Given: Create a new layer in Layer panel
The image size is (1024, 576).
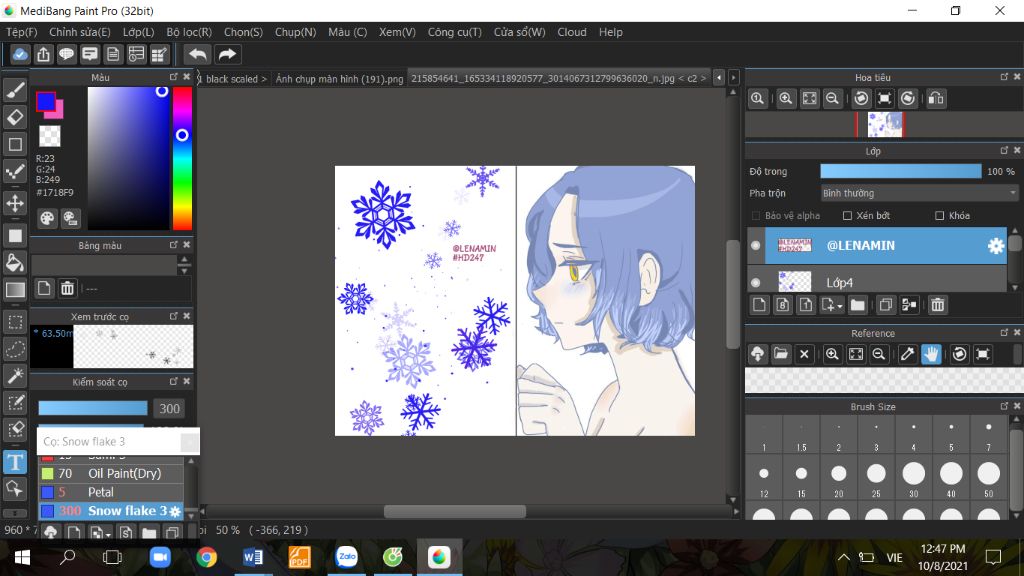Looking at the screenshot, I should point(760,305).
